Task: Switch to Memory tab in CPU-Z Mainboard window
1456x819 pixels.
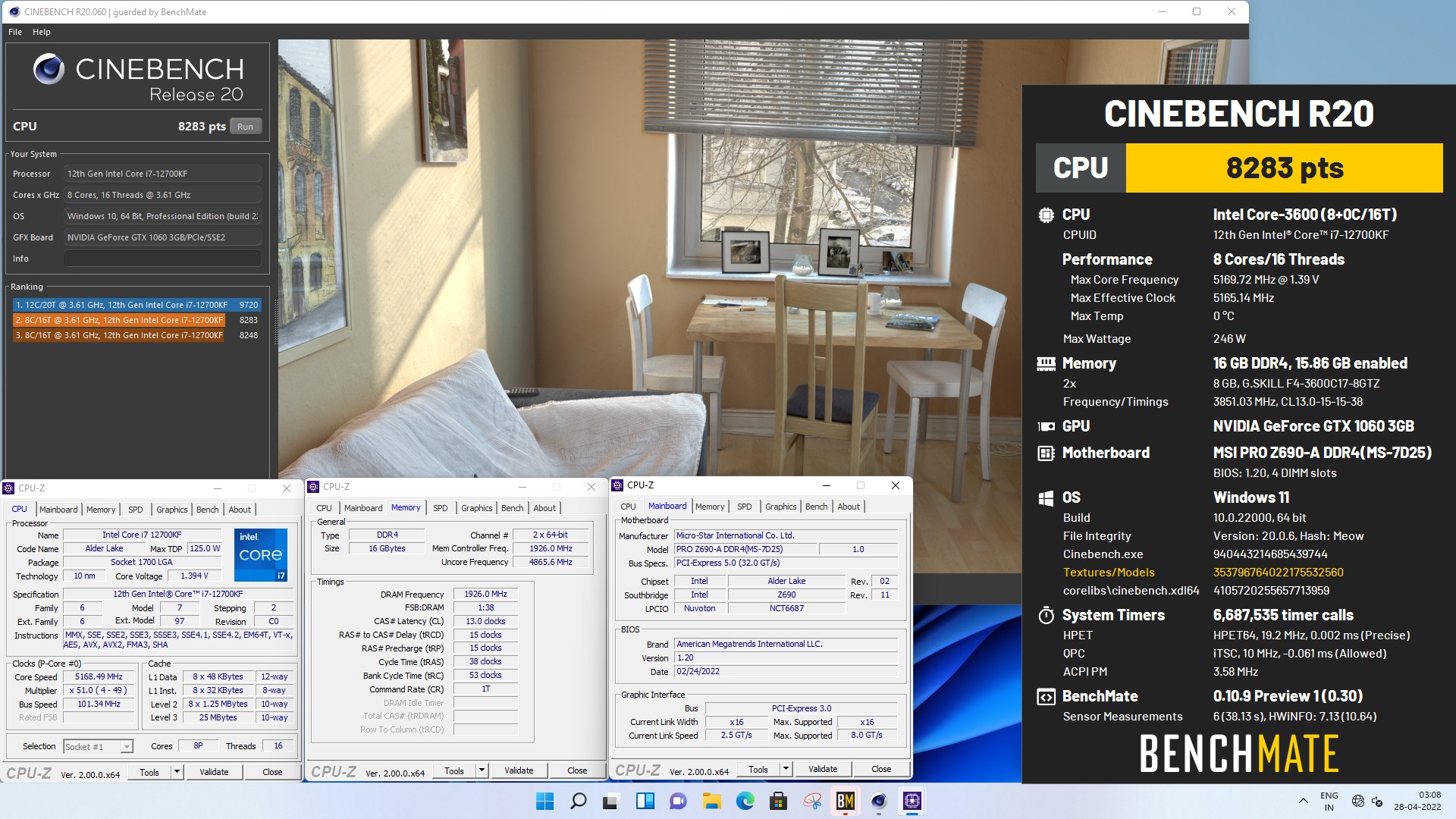Action: (x=710, y=507)
